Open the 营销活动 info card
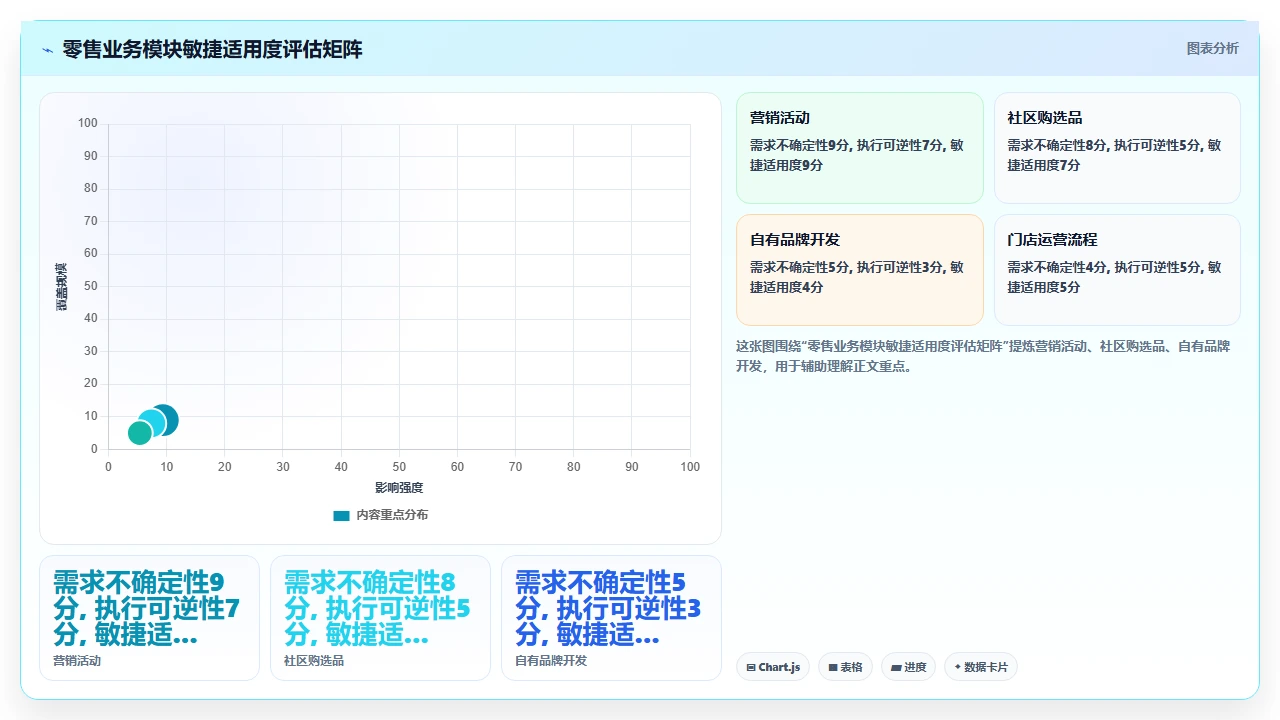The image size is (1280, 720). point(860,148)
